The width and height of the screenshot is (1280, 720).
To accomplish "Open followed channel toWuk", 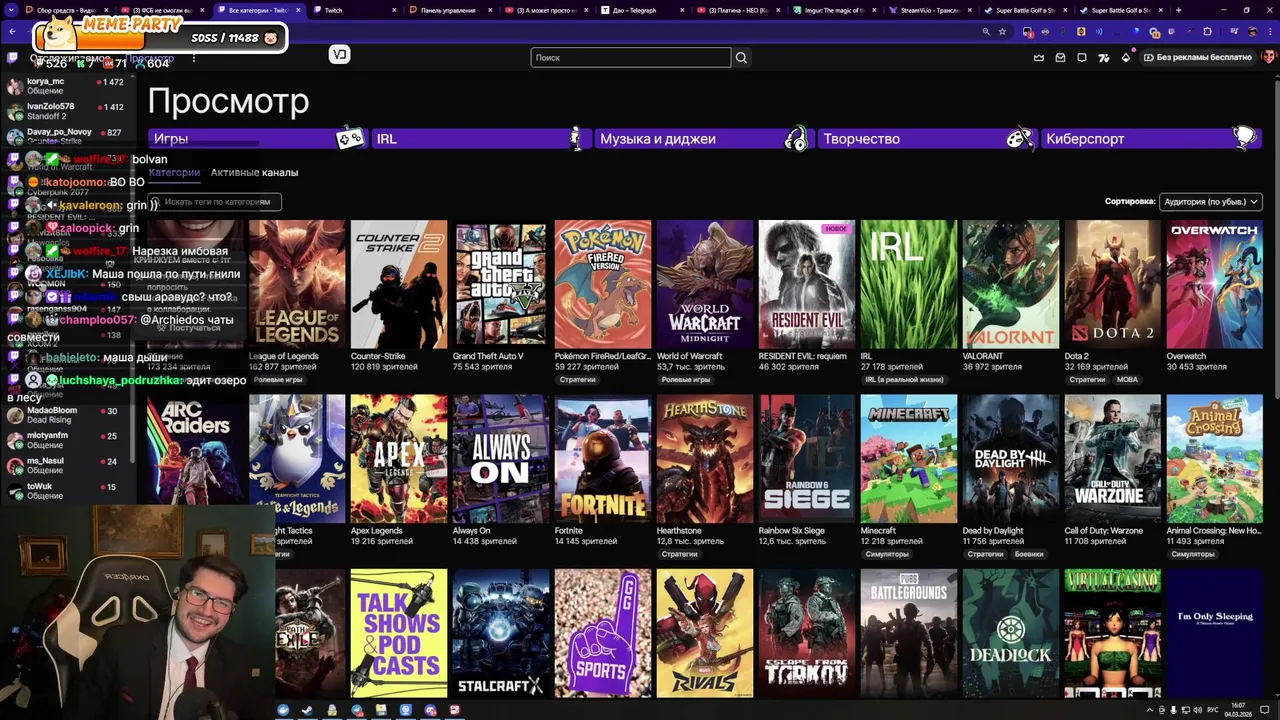I will point(68,491).
